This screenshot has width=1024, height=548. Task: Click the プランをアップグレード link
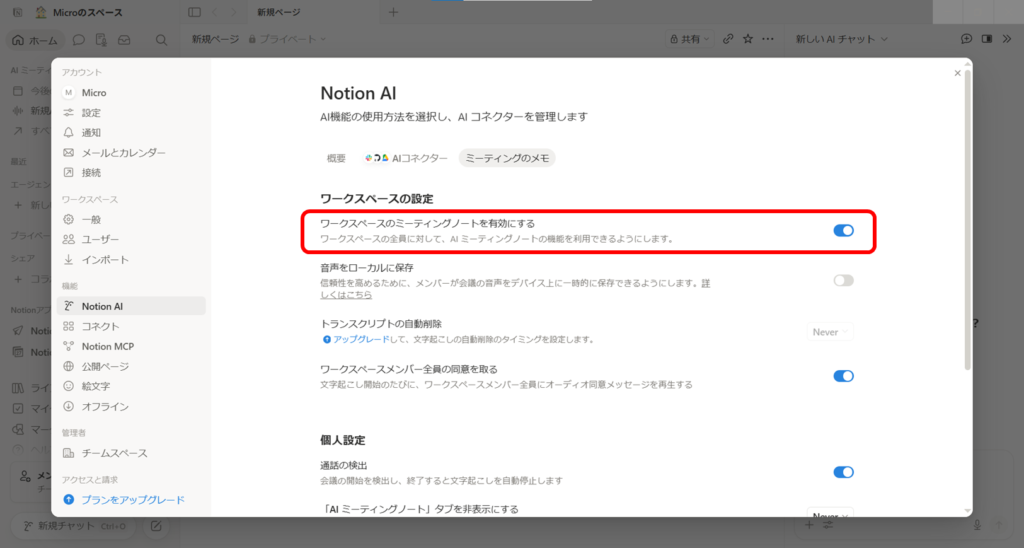click(x=133, y=500)
